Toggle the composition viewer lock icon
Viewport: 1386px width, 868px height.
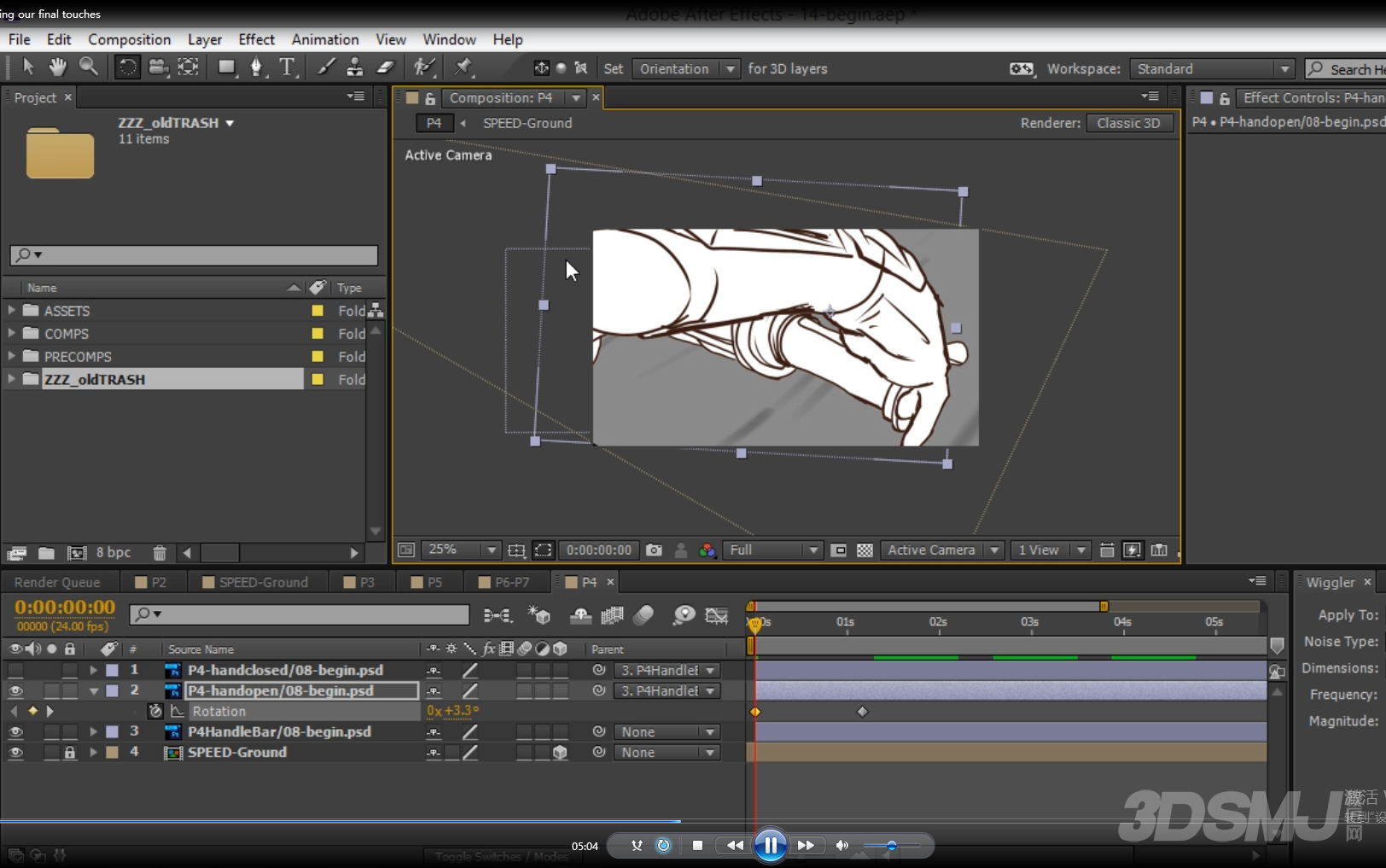coord(430,98)
